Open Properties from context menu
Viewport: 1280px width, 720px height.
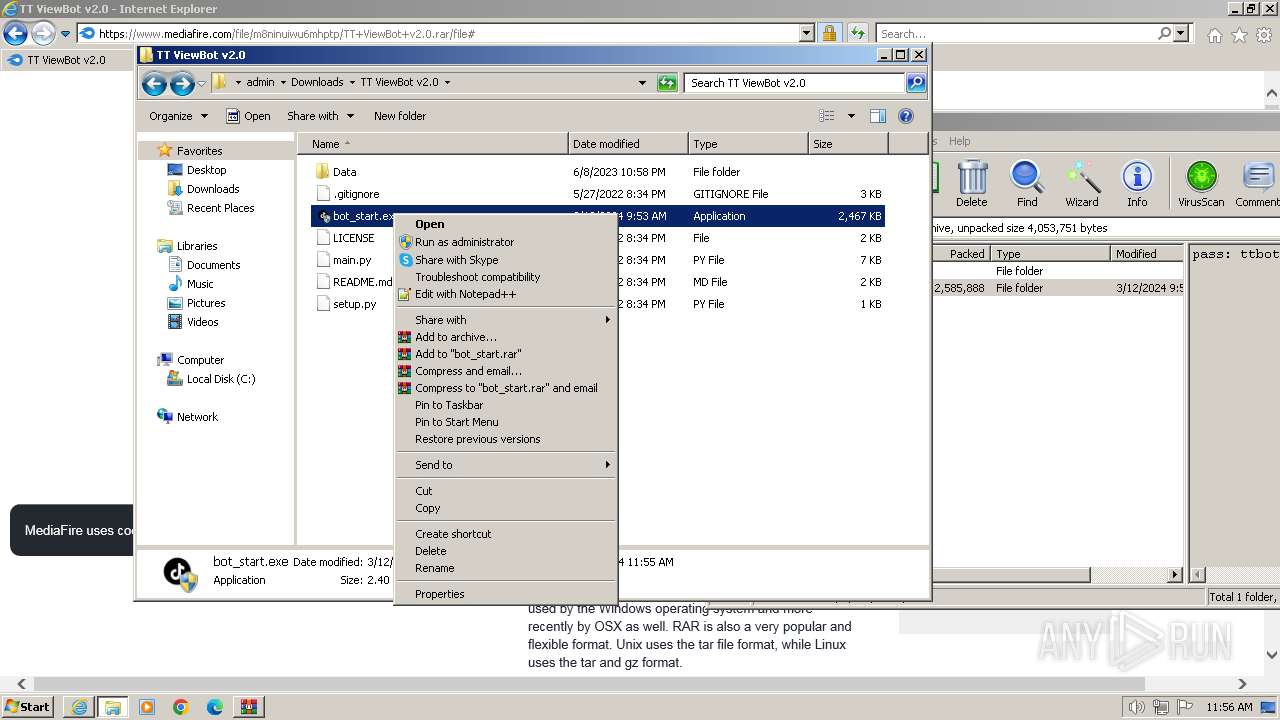point(505,594)
